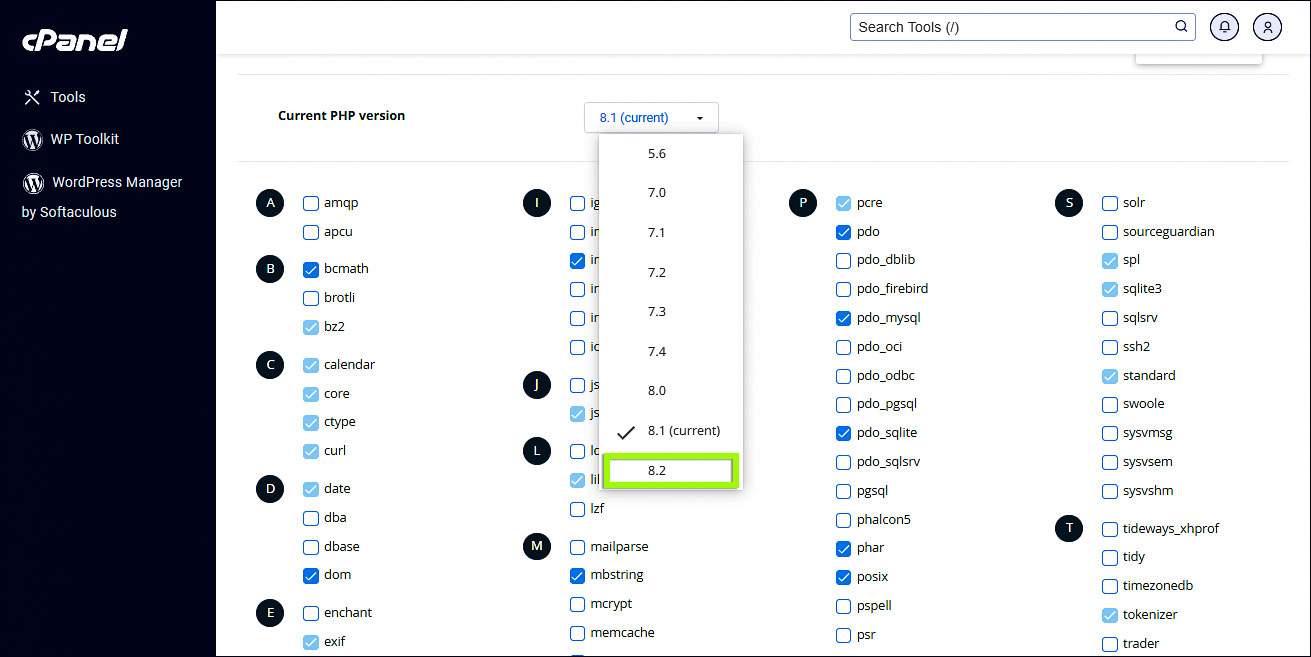Pick PHP 5.6 in version menu

(x=657, y=154)
